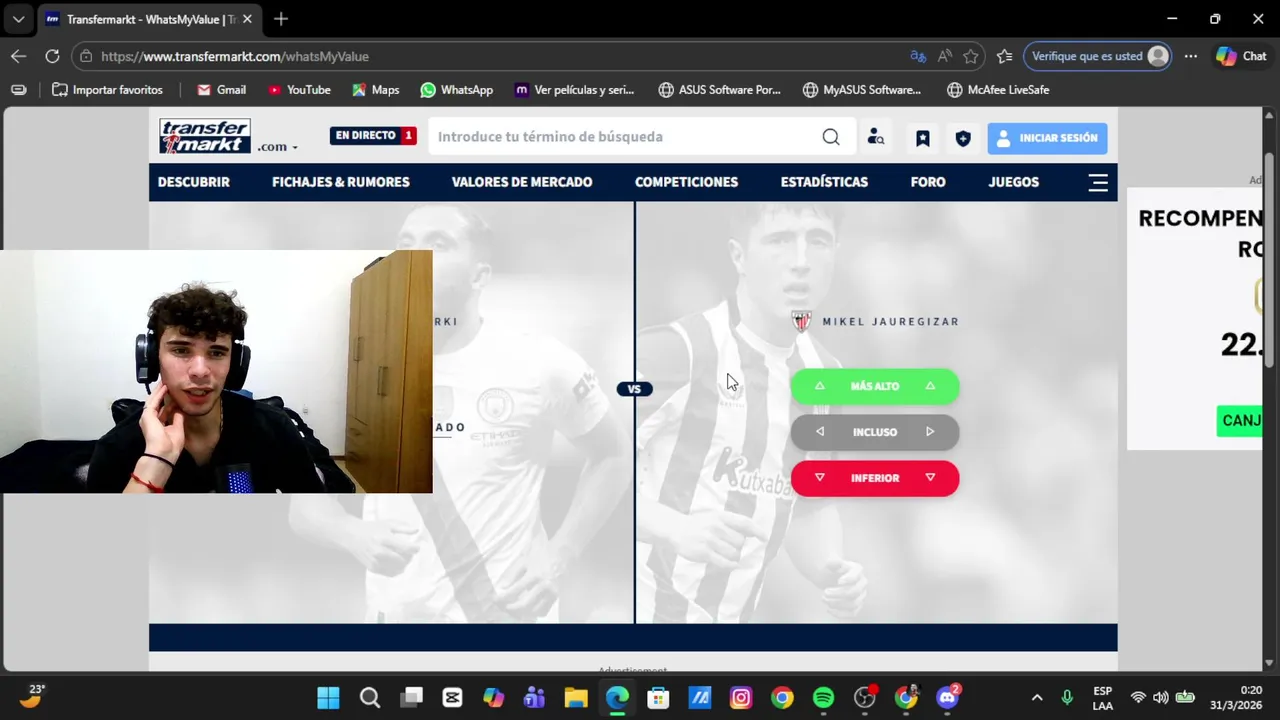Open the Descubrir menu
This screenshot has height=720, width=1280.
[x=194, y=182]
